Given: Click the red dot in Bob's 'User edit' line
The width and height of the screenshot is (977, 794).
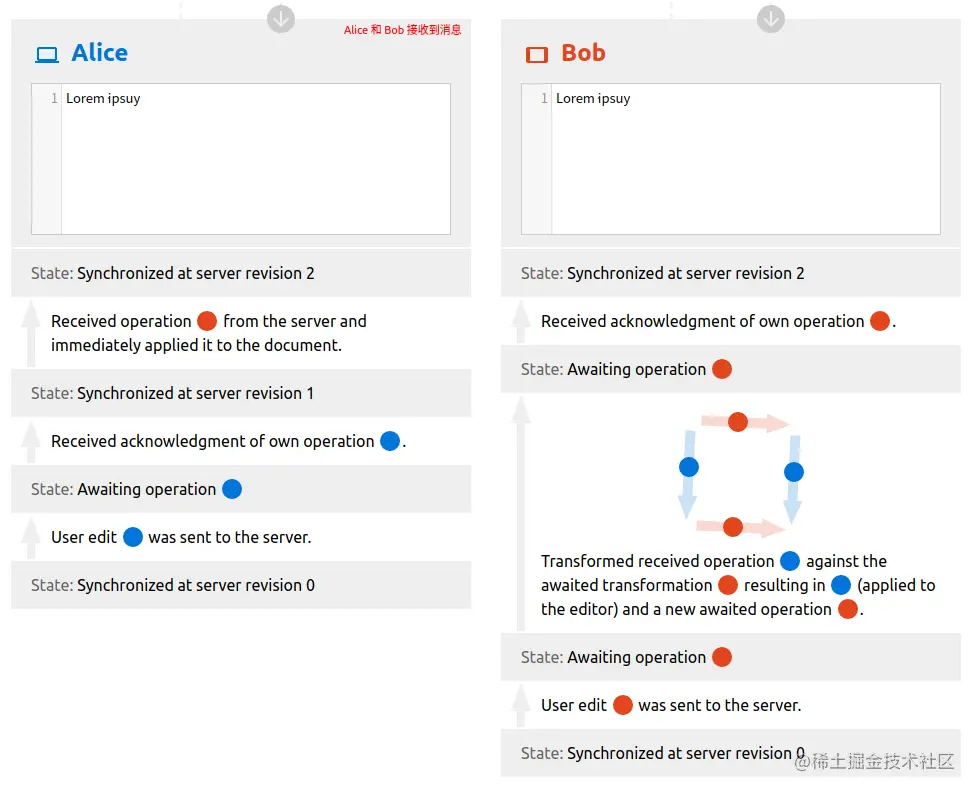Looking at the screenshot, I should (622, 705).
